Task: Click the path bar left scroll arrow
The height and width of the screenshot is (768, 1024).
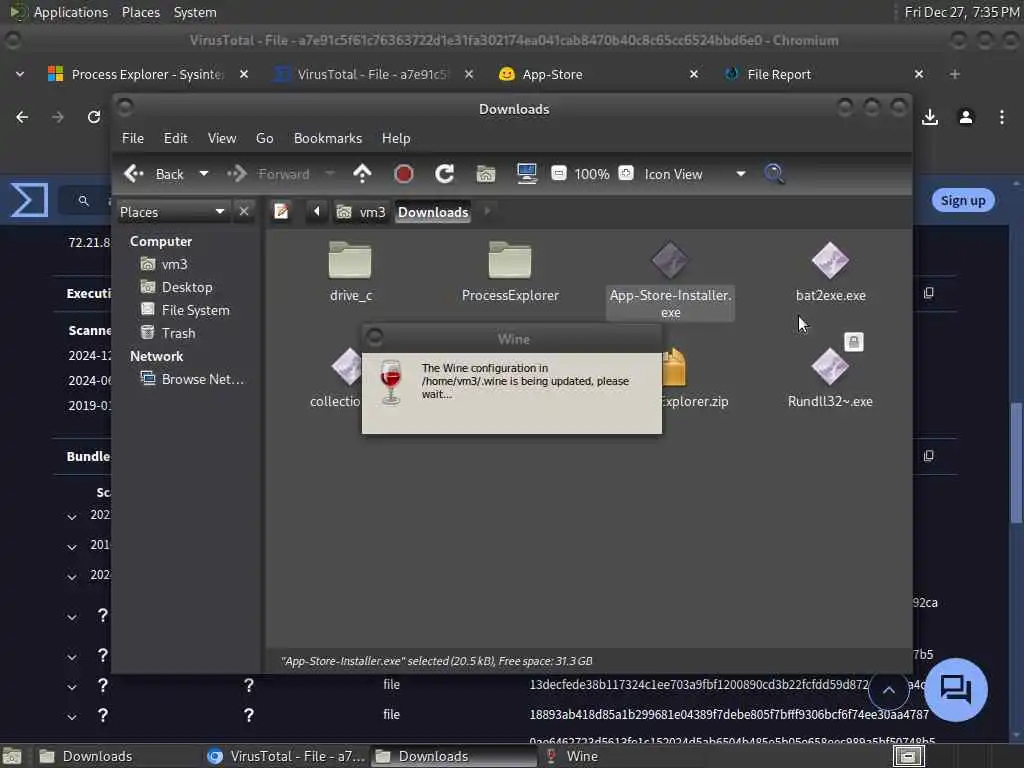Action: 317,212
